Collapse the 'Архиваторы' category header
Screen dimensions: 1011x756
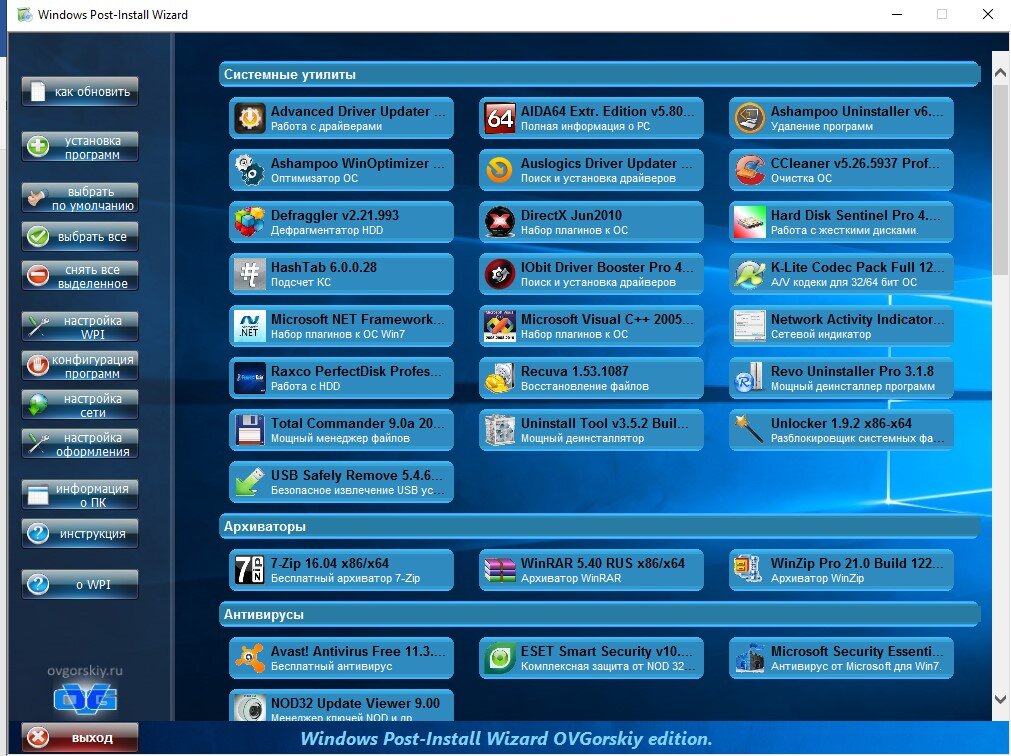[600, 526]
